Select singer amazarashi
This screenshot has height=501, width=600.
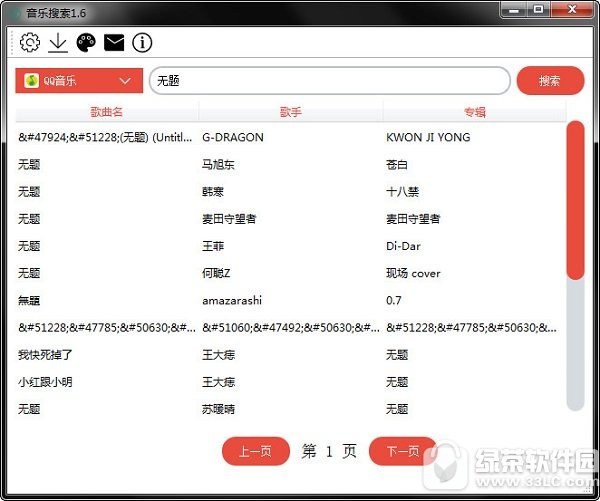(x=232, y=300)
